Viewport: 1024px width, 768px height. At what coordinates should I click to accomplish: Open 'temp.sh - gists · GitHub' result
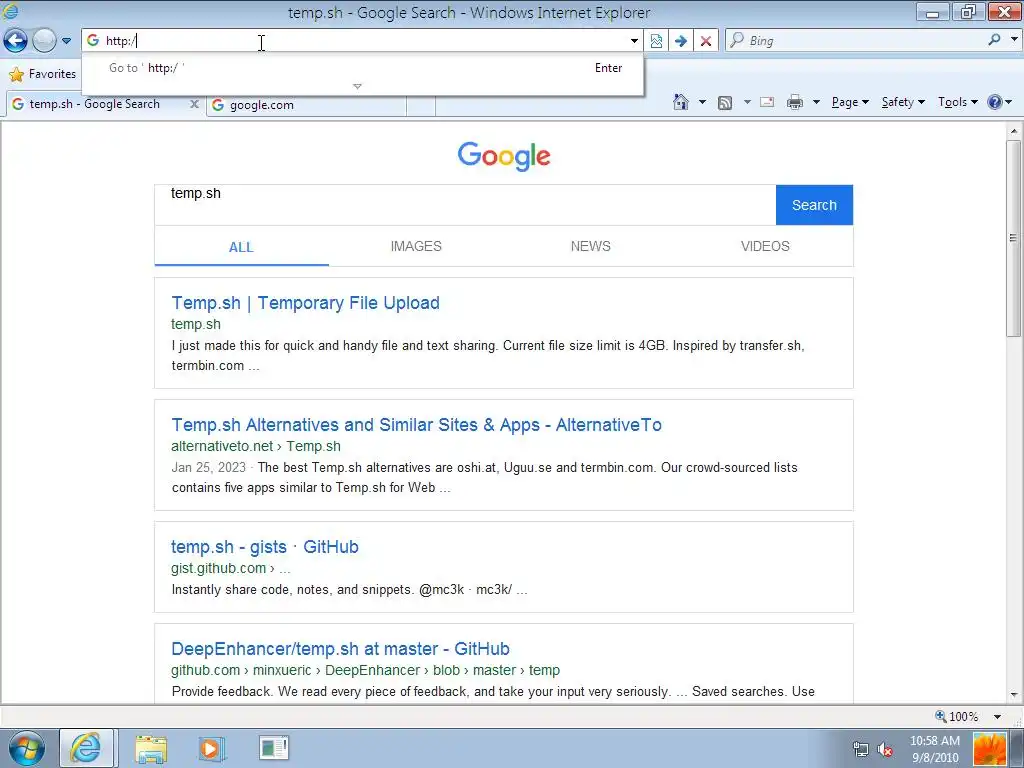pyautogui.click(x=264, y=547)
